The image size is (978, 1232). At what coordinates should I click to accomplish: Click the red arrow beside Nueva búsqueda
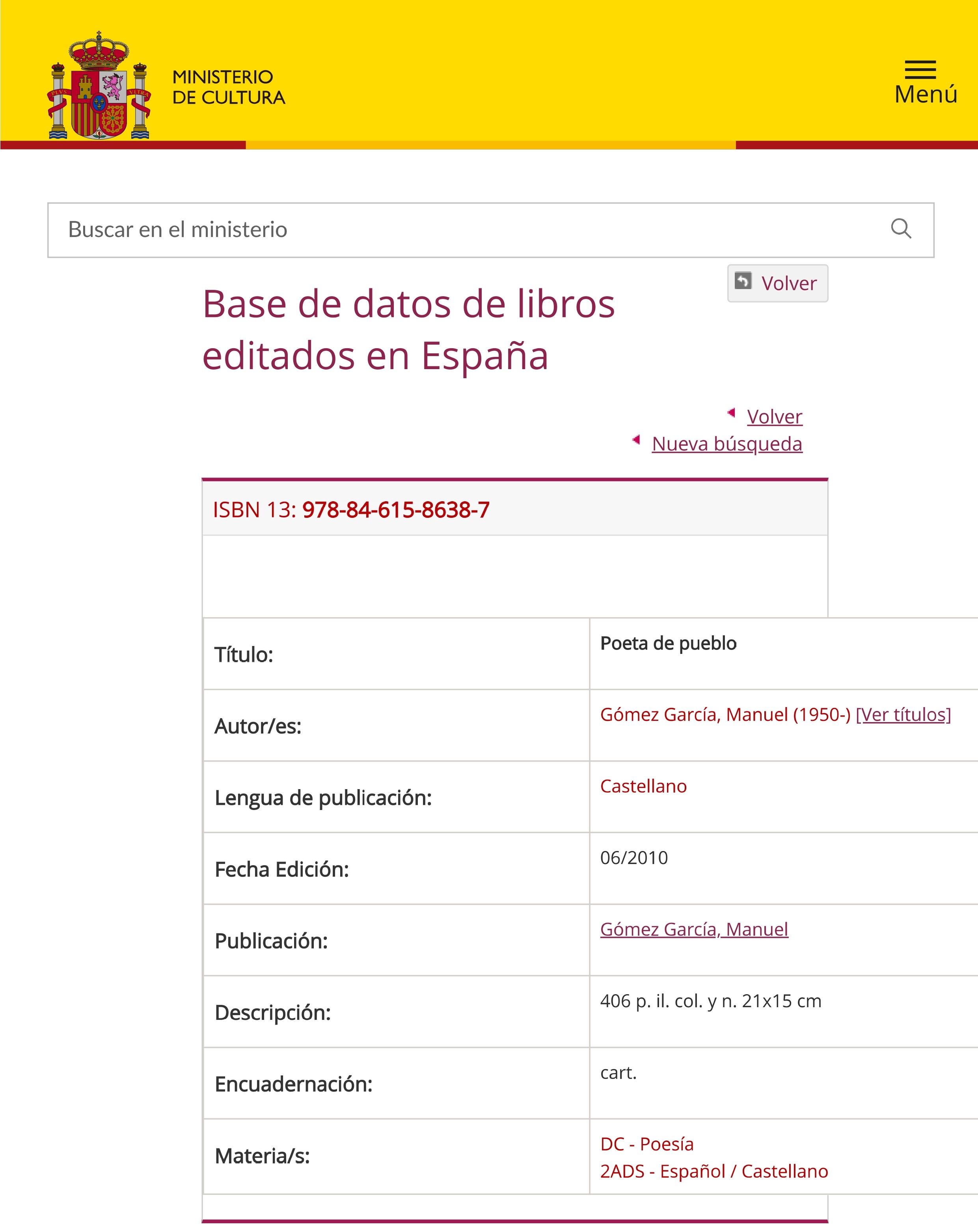(x=636, y=439)
